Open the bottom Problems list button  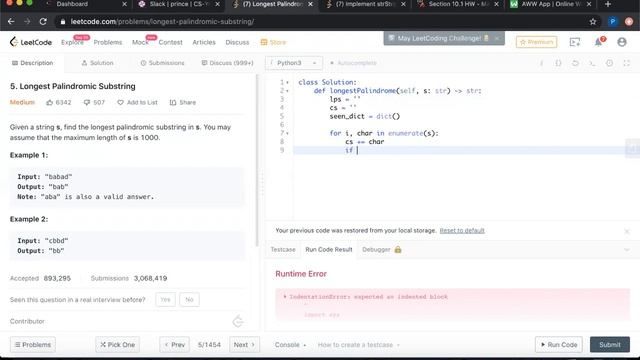pyautogui.click(x=33, y=345)
